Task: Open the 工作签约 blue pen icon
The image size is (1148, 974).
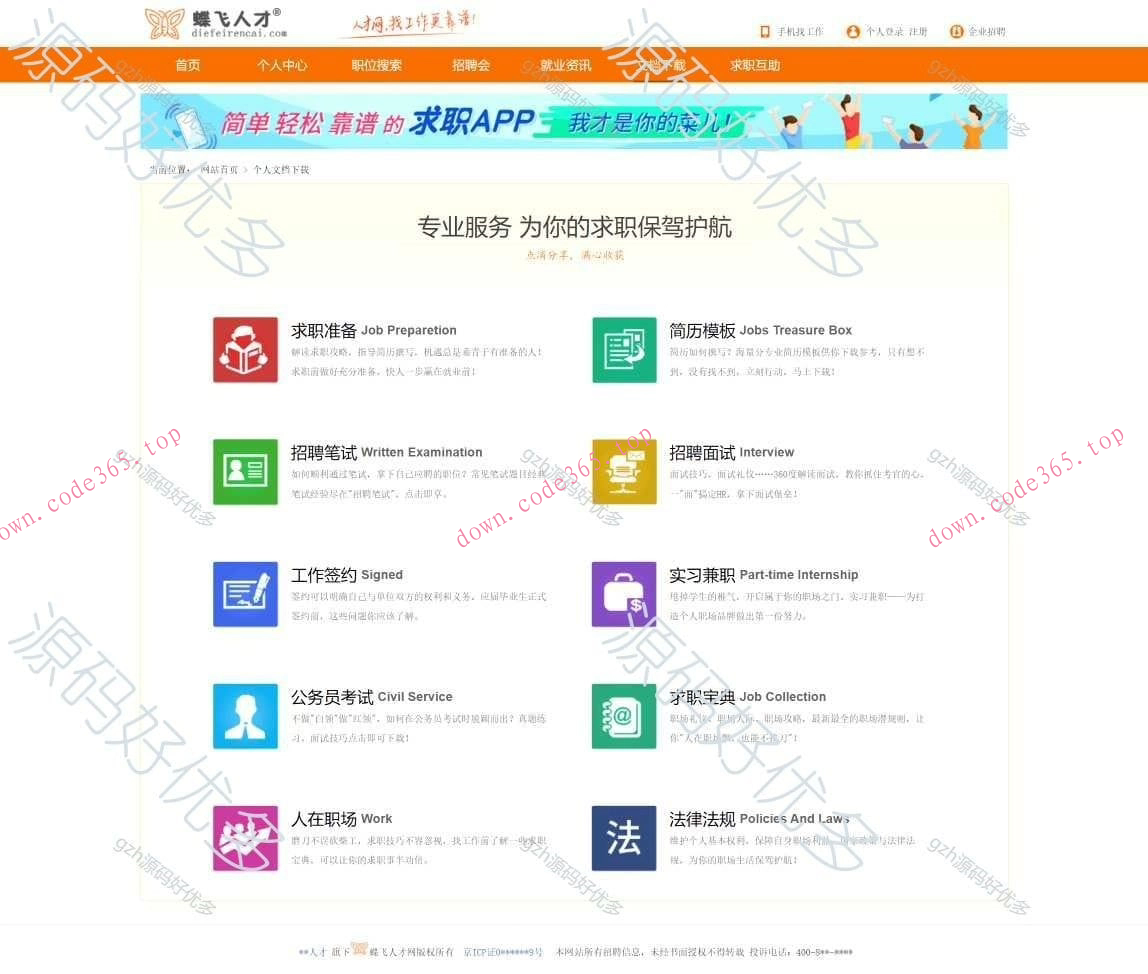Action: click(x=245, y=593)
